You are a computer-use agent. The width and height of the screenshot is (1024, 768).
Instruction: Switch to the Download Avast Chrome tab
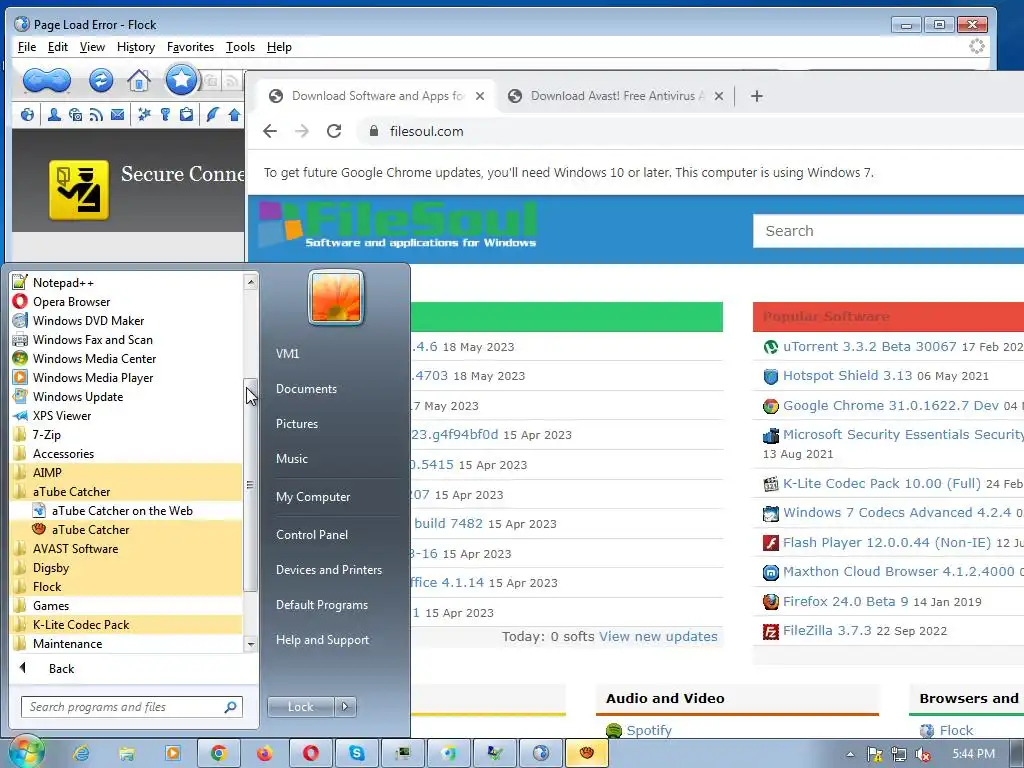614,96
